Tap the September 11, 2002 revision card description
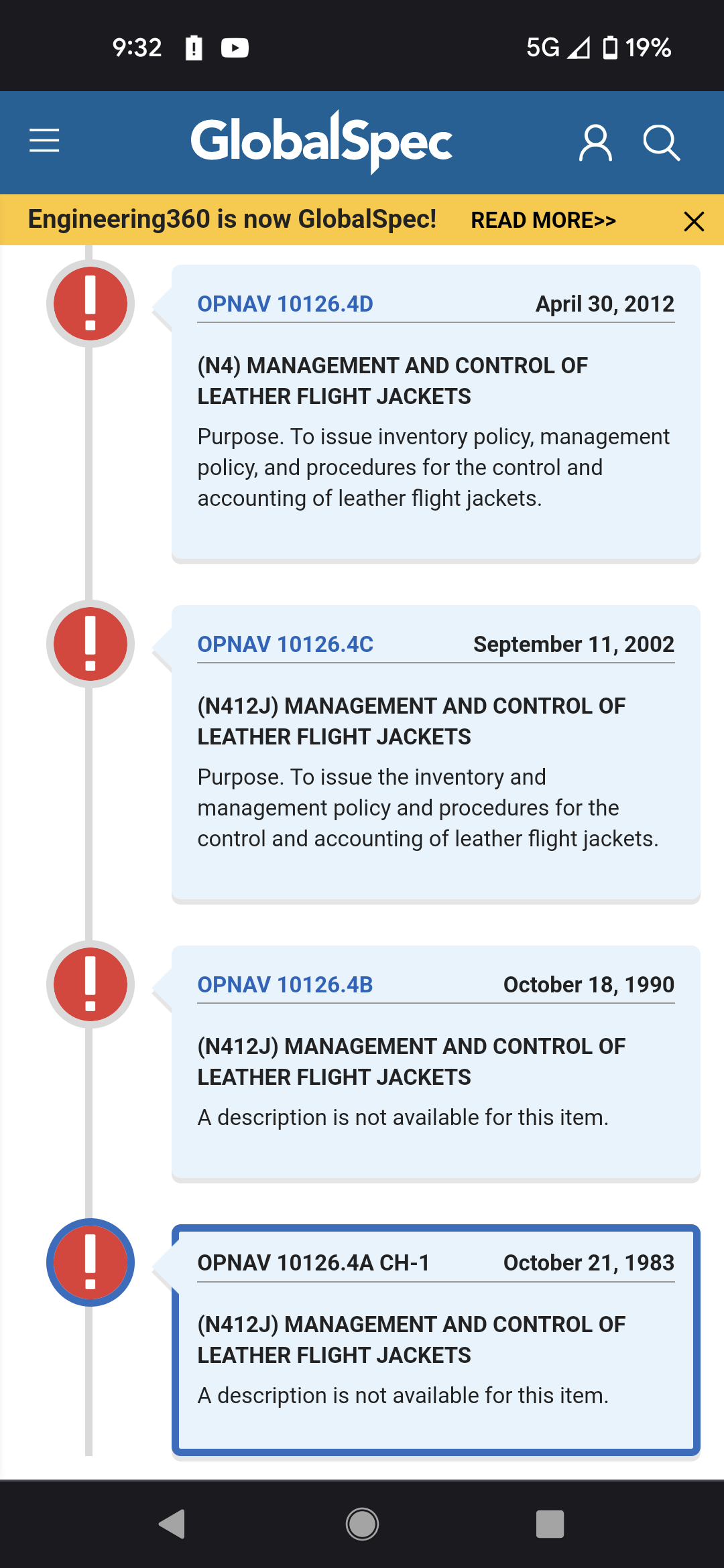Screen dimensions: 724x1568 pyautogui.click(x=428, y=808)
